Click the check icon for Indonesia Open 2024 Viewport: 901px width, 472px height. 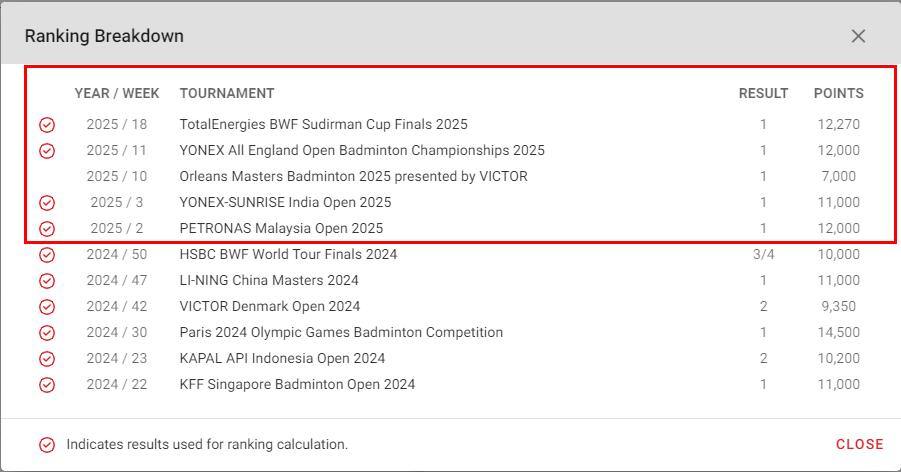[47, 359]
